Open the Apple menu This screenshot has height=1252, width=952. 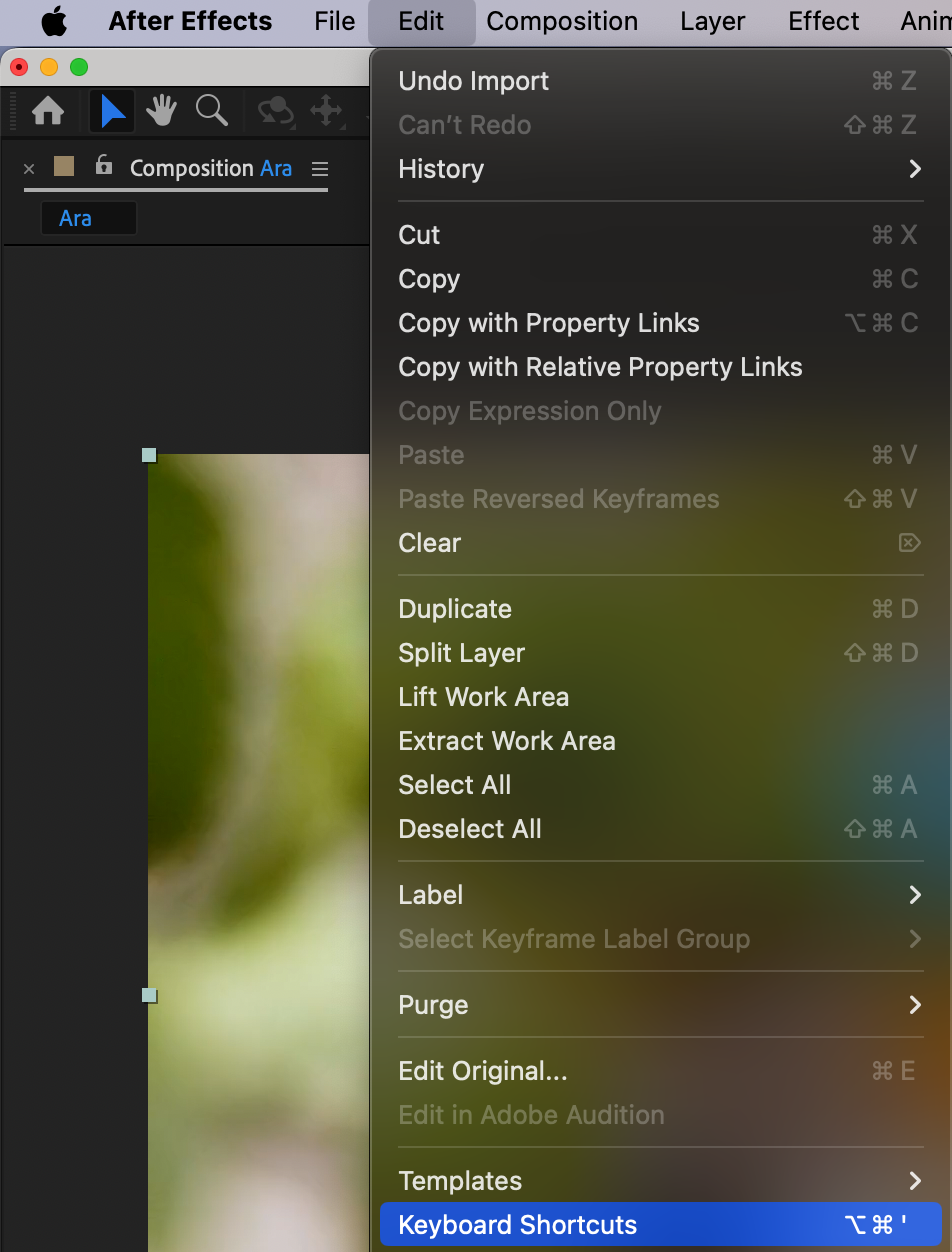pos(54,21)
